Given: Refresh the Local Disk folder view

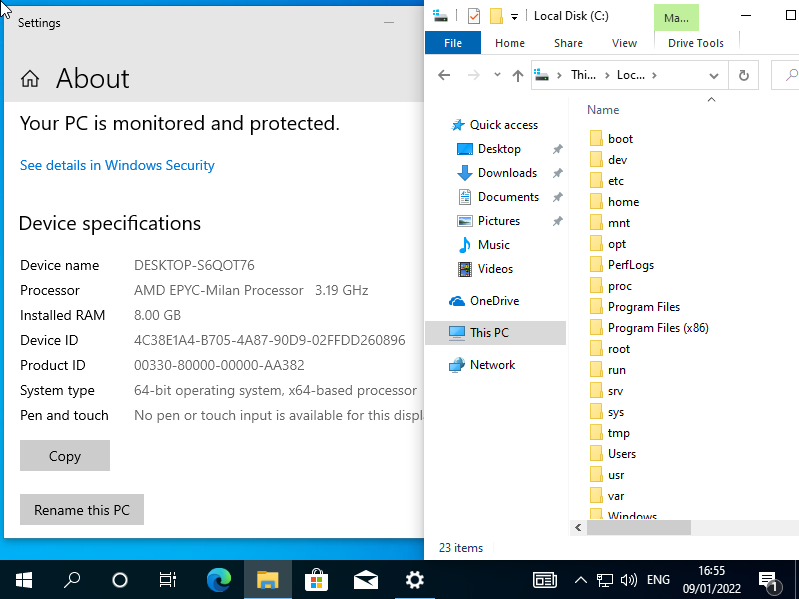Looking at the screenshot, I should pyautogui.click(x=743, y=75).
